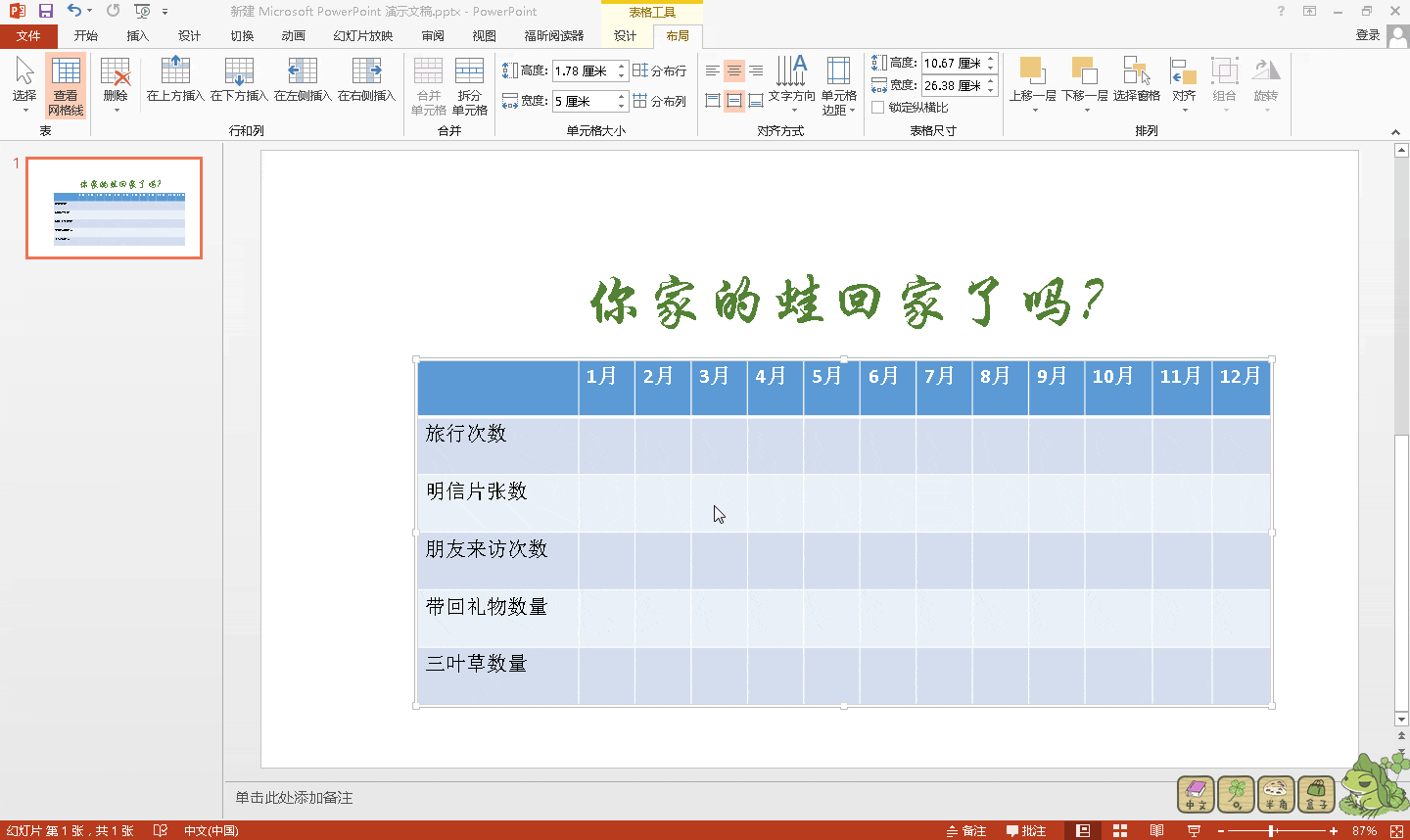
Task: Click the 单元格边距 cell margins icon
Action: 838,86
